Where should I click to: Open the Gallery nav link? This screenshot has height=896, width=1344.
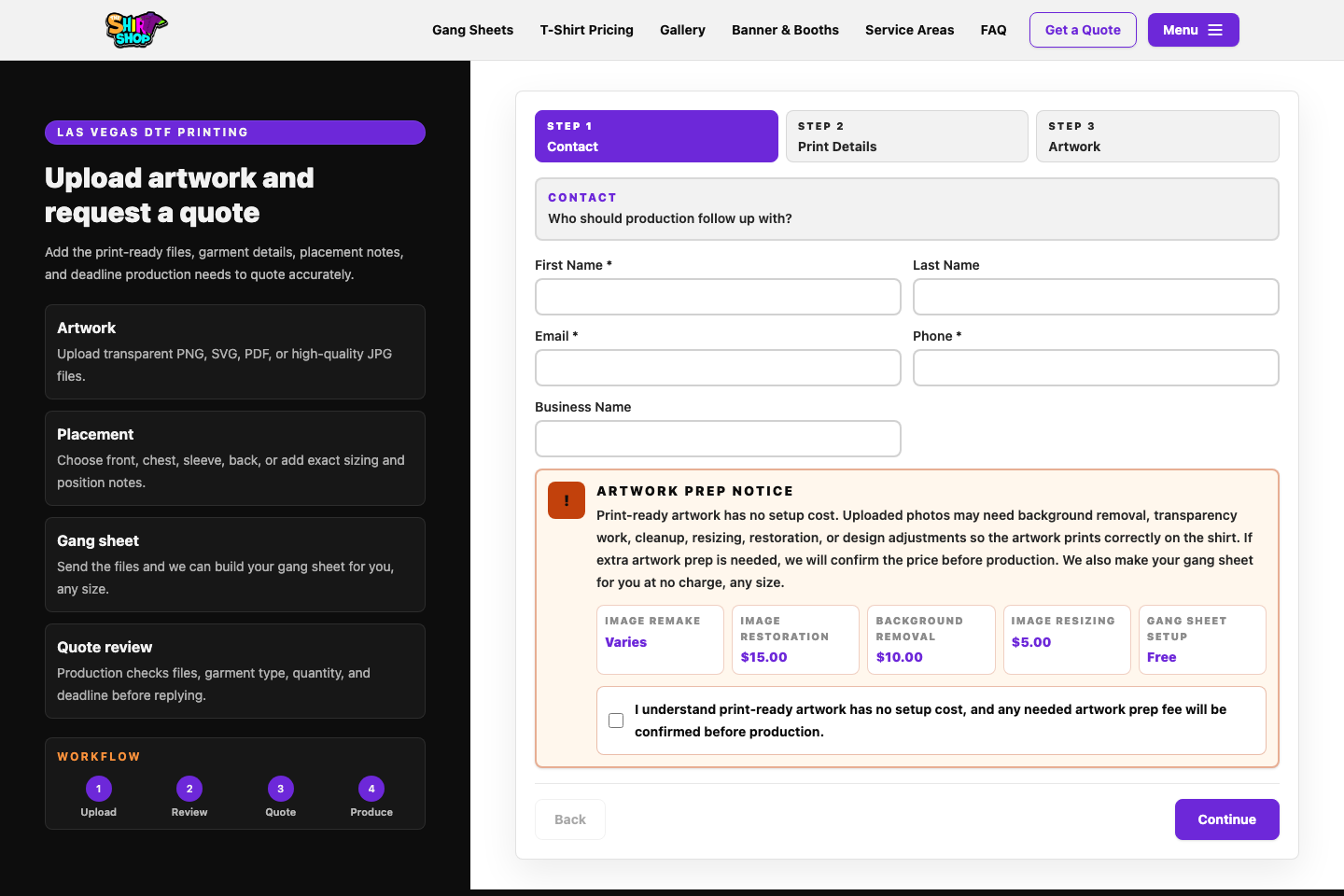click(682, 30)
